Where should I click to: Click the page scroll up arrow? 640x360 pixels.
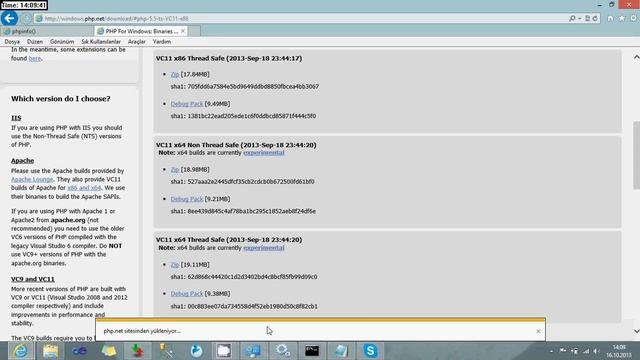[636, 58]
